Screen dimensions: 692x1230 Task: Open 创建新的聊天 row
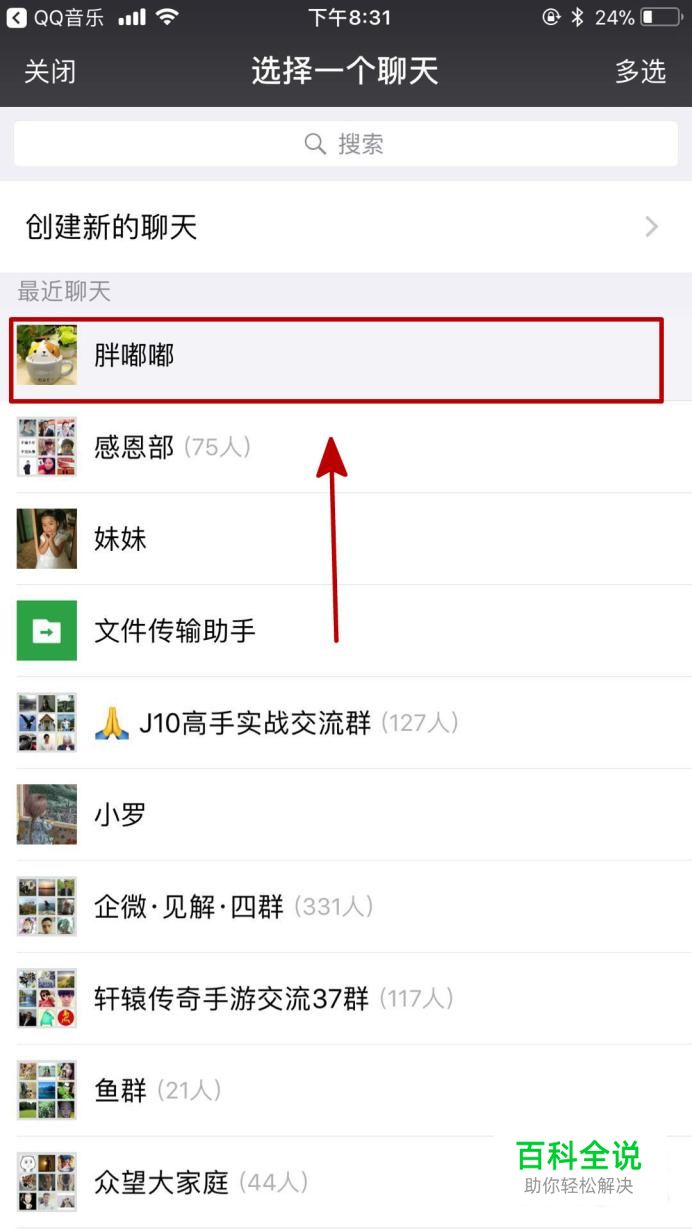[x=346, y=227]
